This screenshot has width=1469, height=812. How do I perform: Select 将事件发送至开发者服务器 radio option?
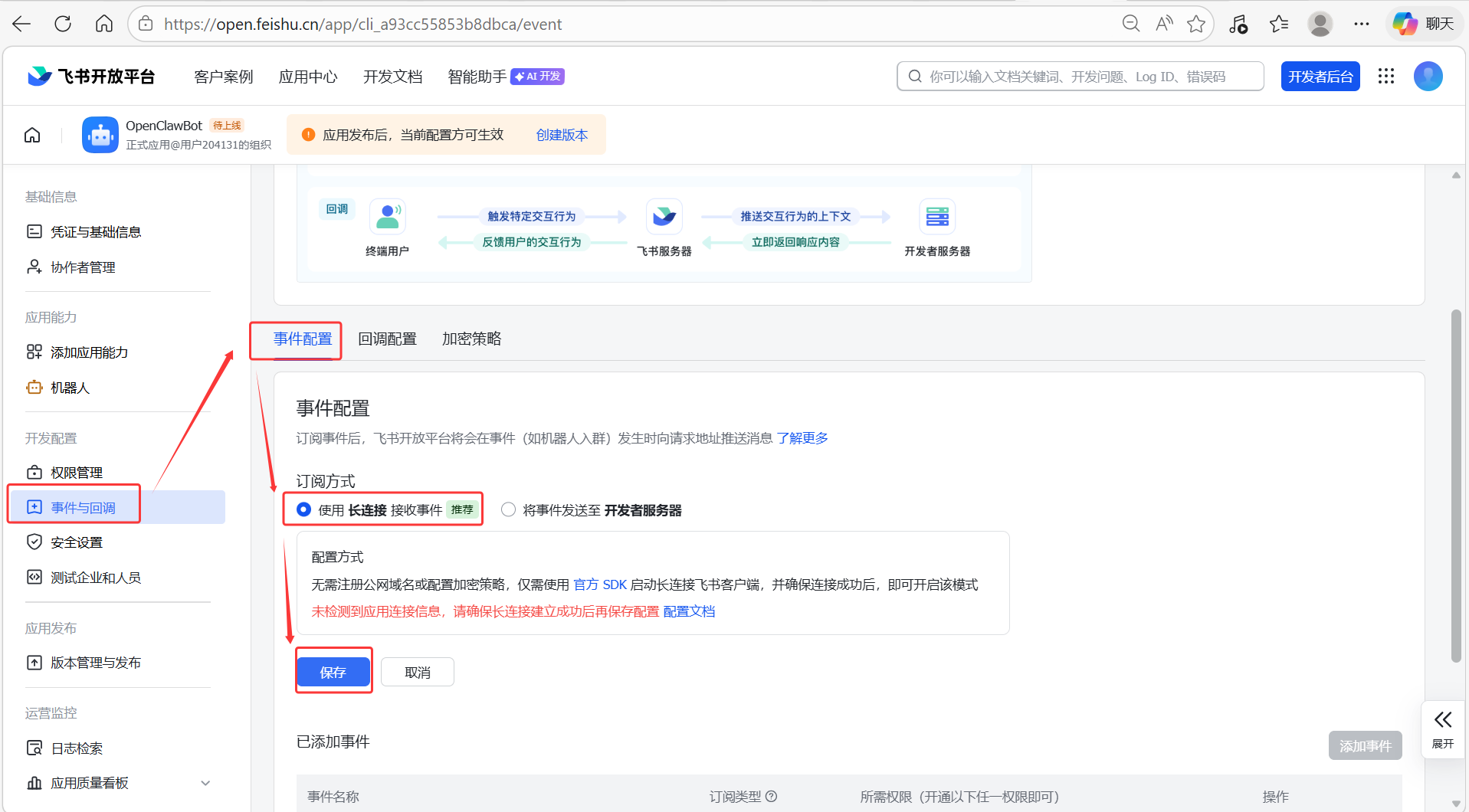tap(508, 509)
